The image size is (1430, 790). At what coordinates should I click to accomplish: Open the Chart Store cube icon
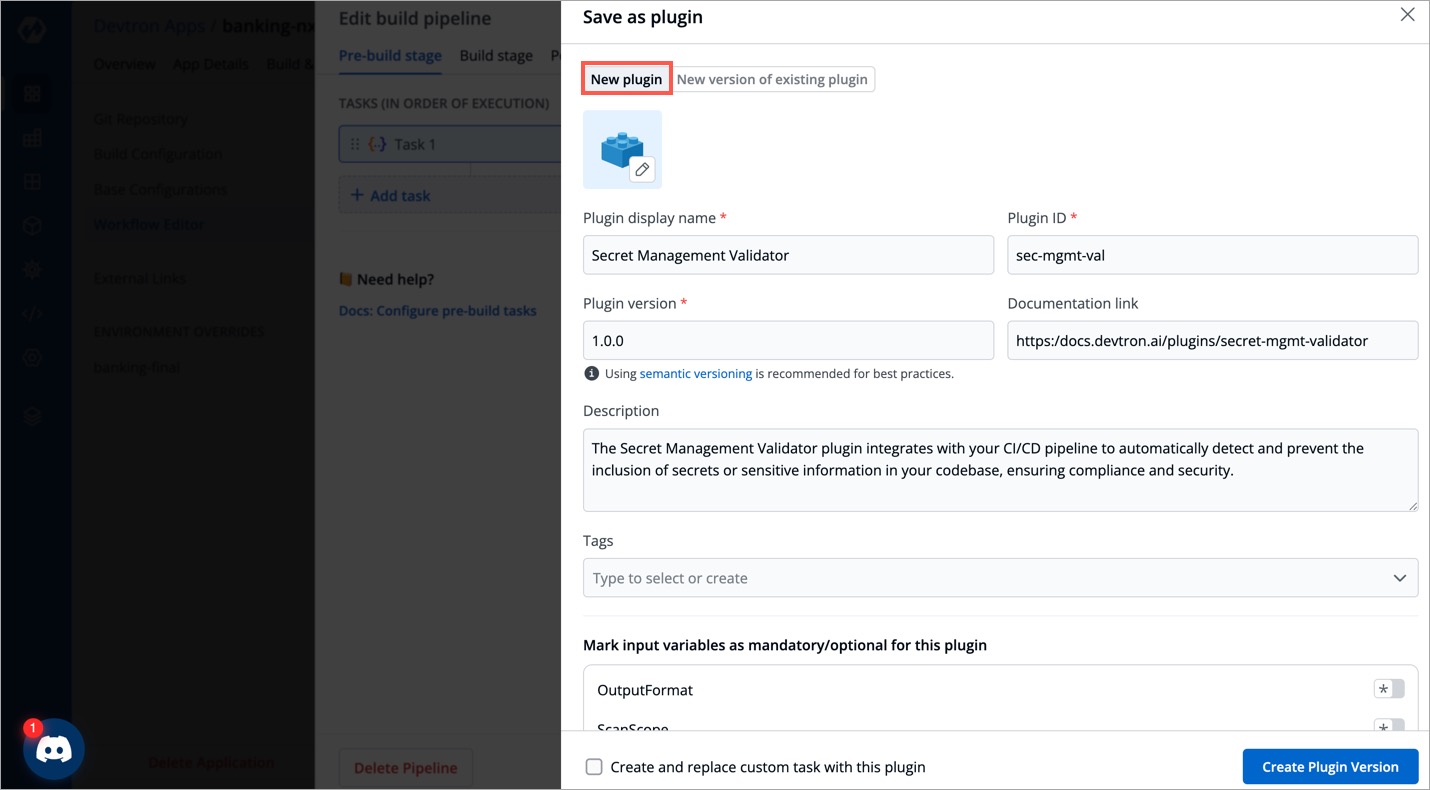(x=31, y=226)
